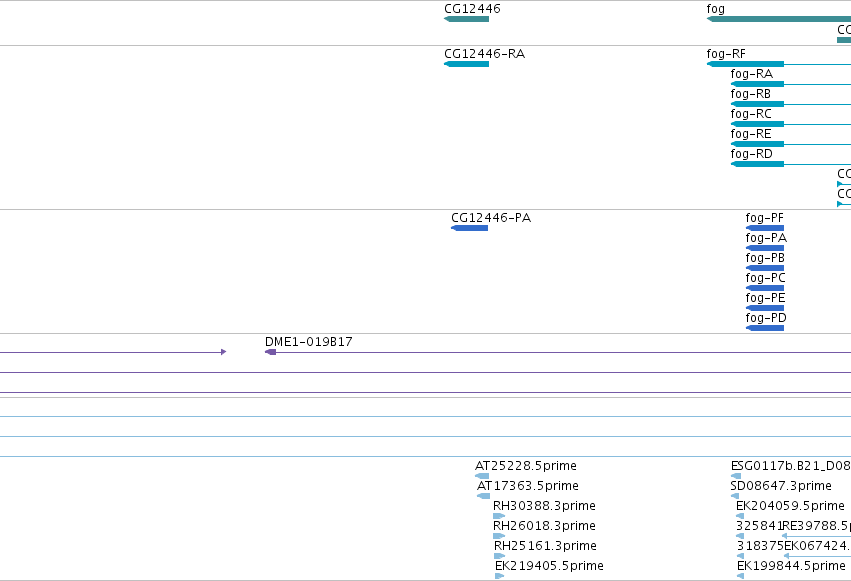The image size is (851, 581).
Task: Select the ESG0117b.B21 EST feature label
Action: 791,465
